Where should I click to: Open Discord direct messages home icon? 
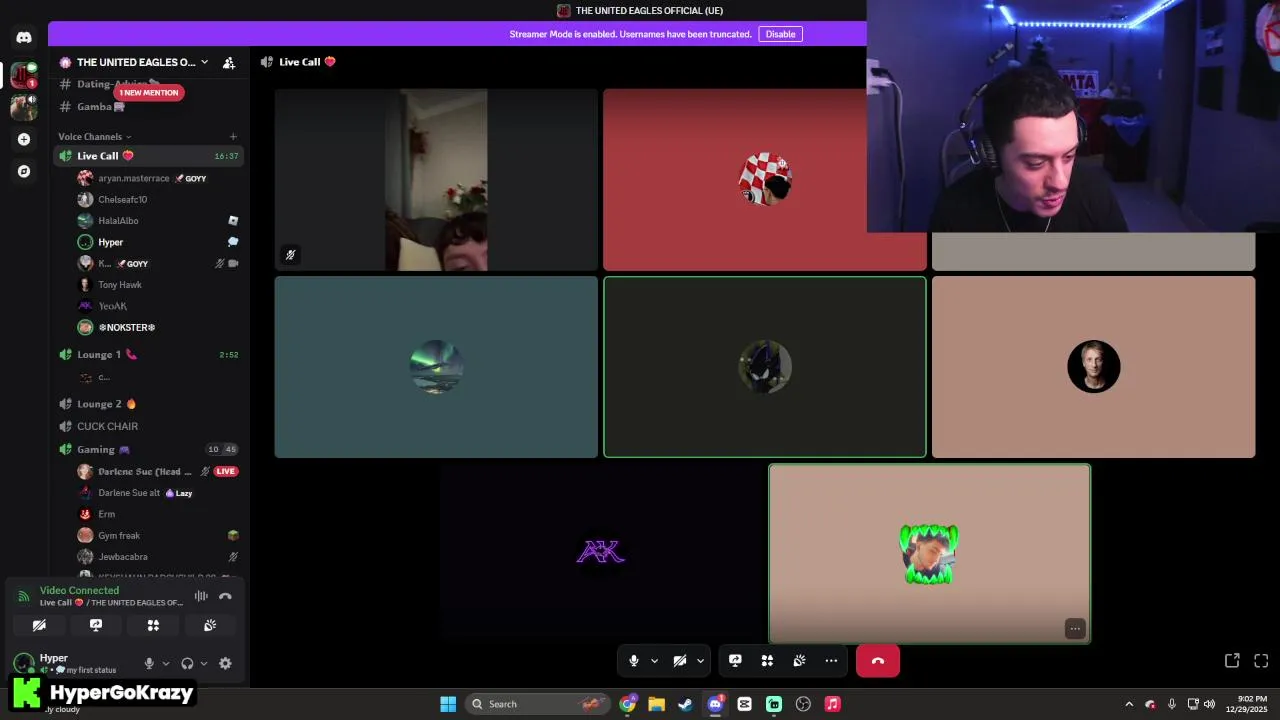[24, 37]
